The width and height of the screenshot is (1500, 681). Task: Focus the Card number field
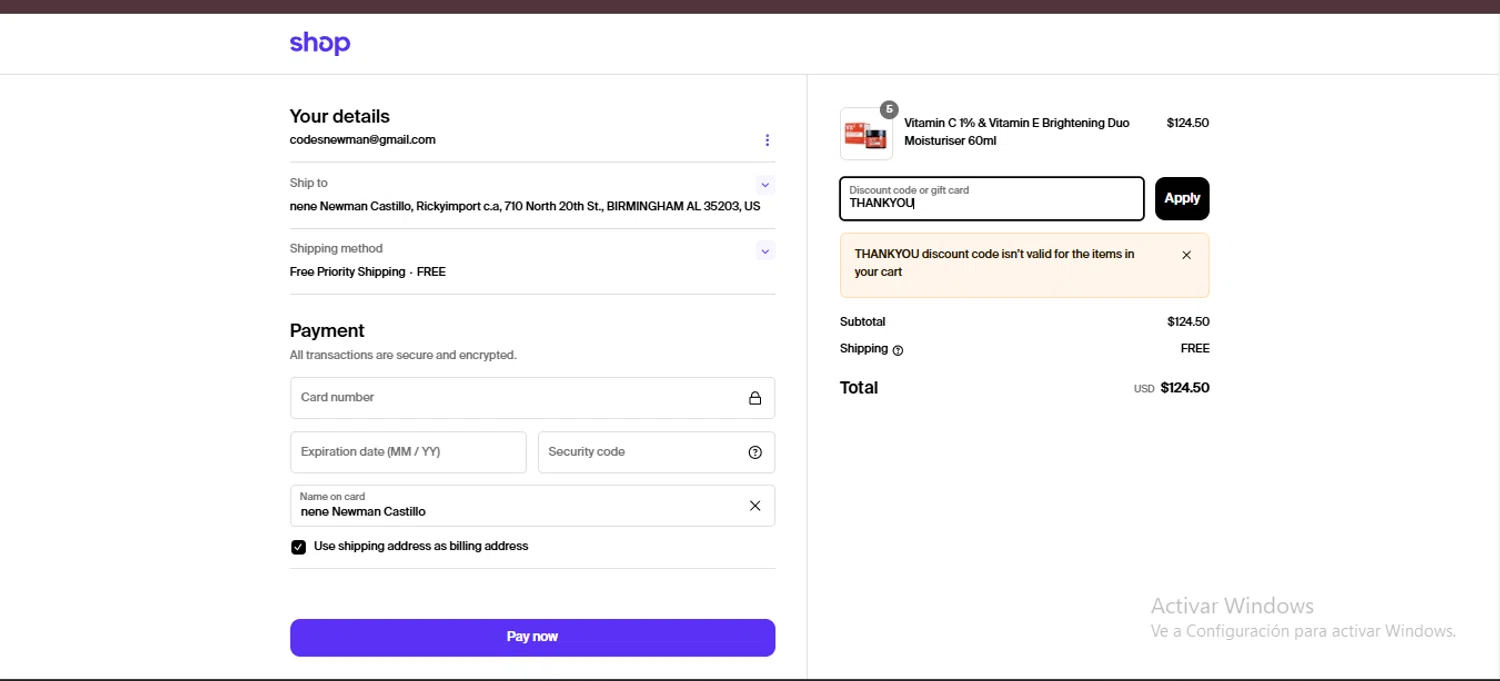point(515,398)
